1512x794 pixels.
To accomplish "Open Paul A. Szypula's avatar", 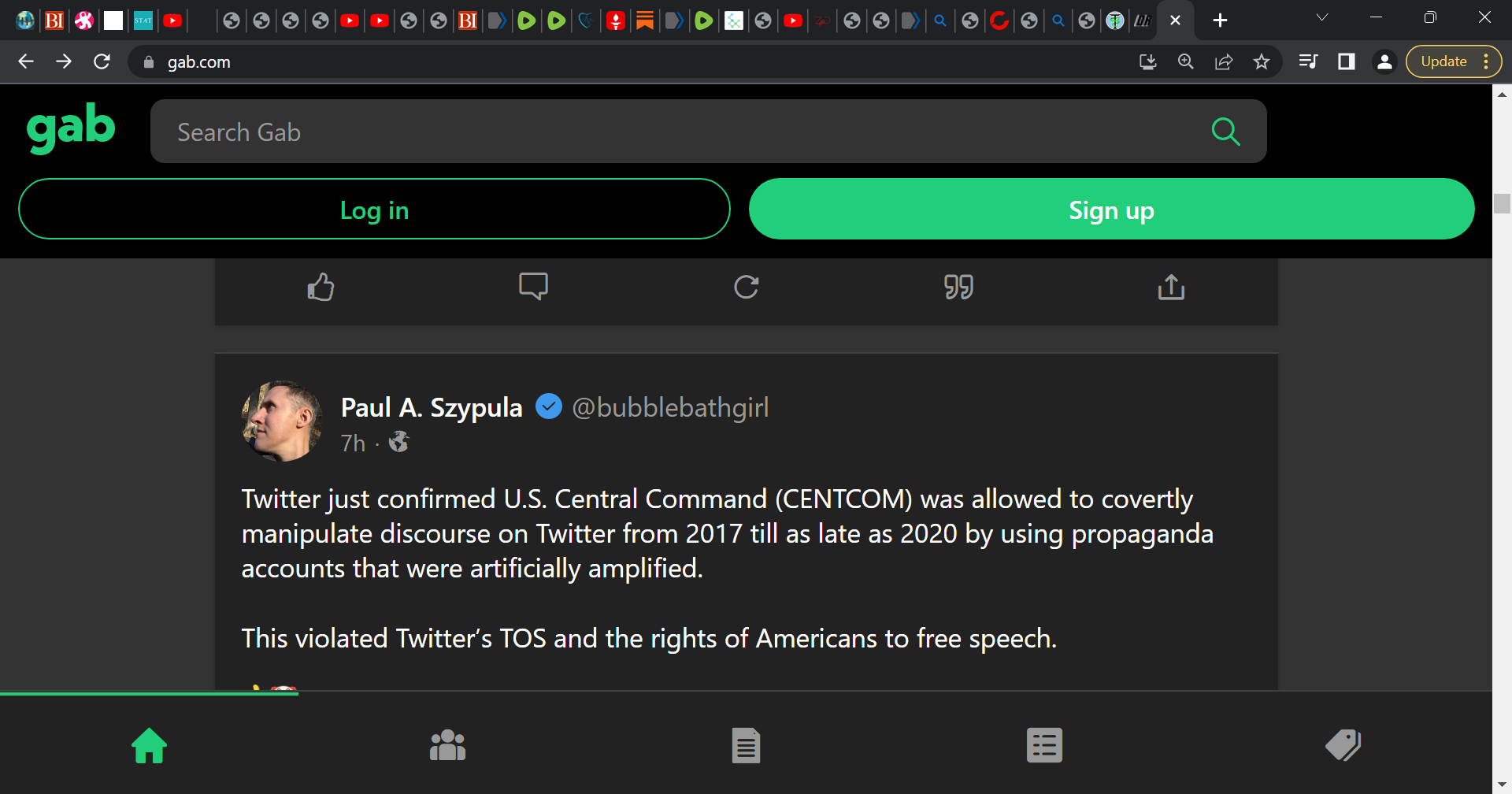I will [281, 421].
